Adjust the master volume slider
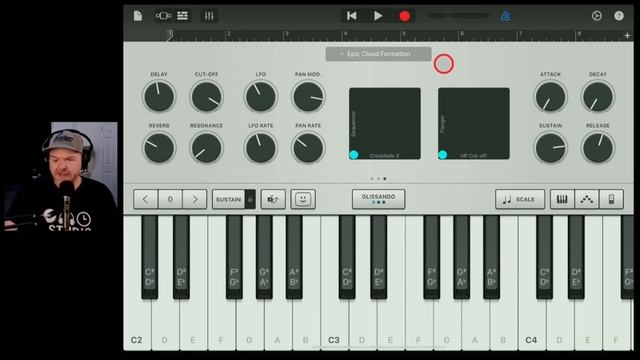 458,16
